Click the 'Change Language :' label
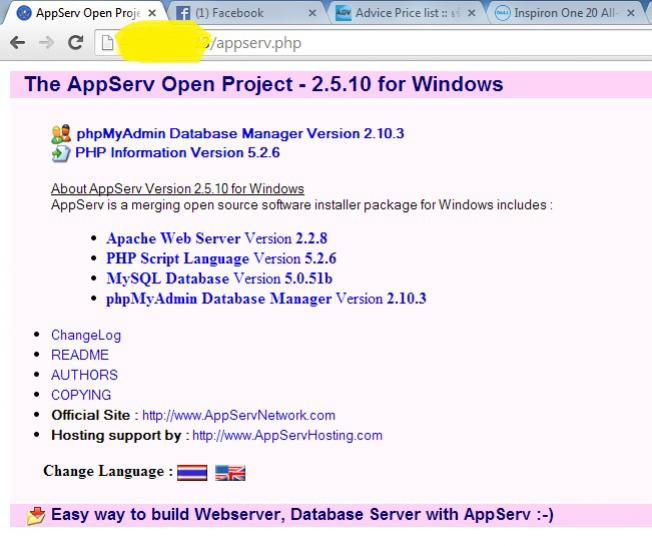 pos(108,471)
